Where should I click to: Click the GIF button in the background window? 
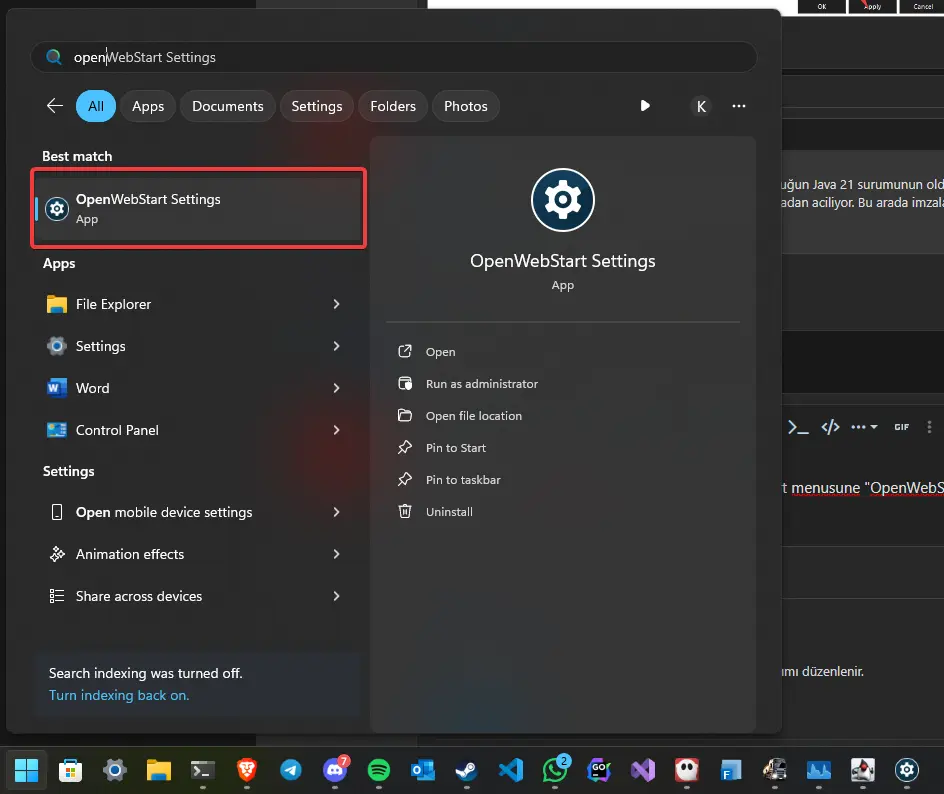(901, 427)
